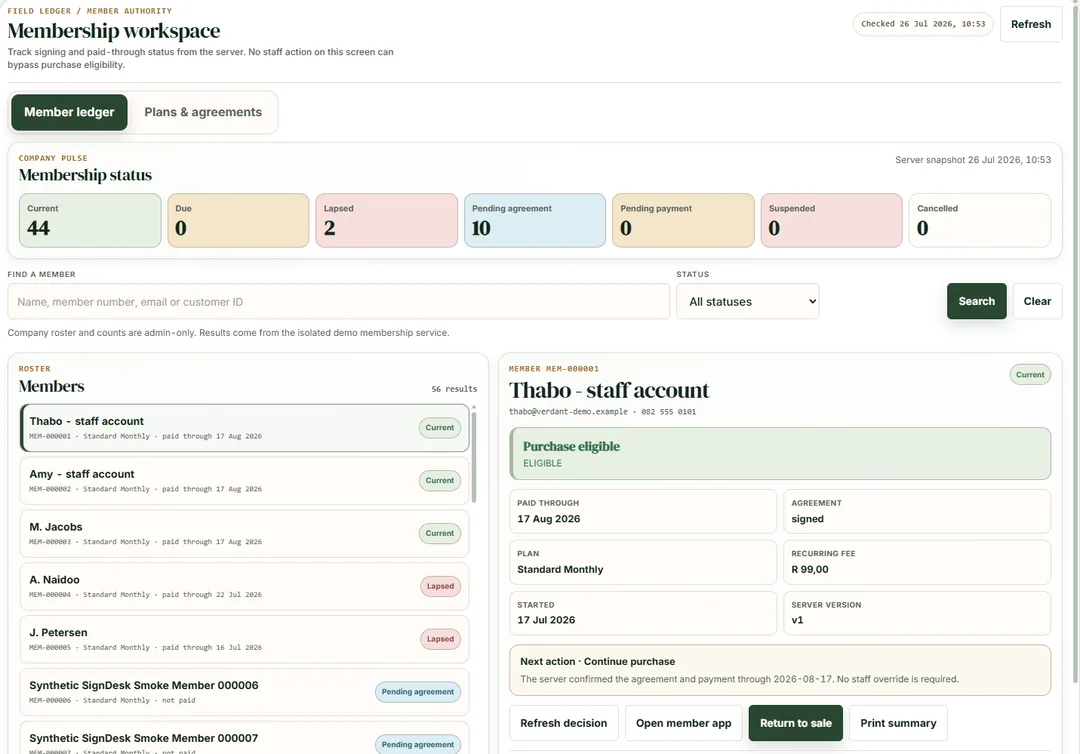The width and height of the screenshot is (1080, 754).
Task: Select the Cancelled status card
Action: [980, 220]
